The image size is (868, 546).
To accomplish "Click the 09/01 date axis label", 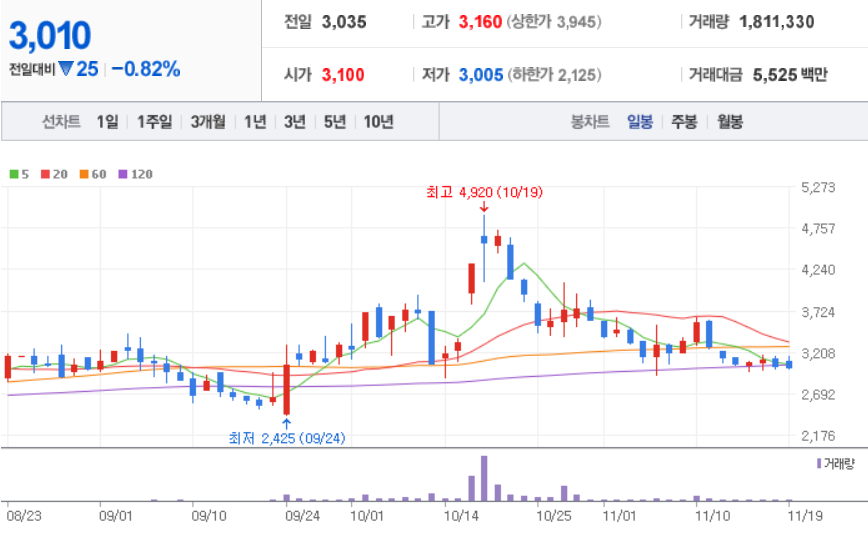I will 116,516.
